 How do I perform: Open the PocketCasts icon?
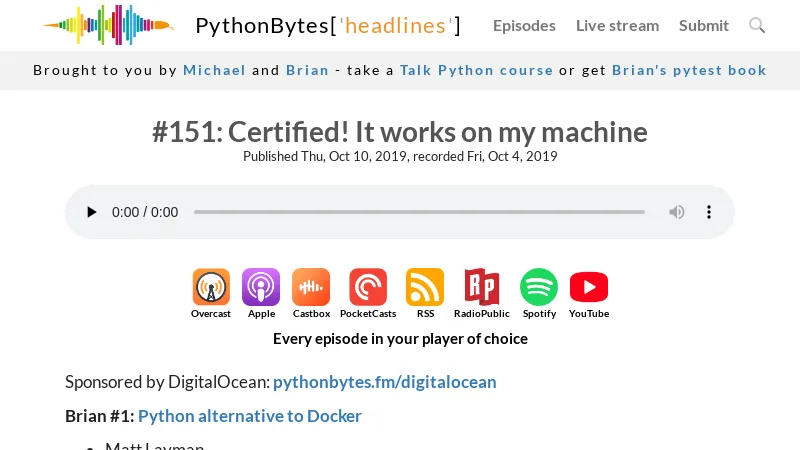coord(368,288)
